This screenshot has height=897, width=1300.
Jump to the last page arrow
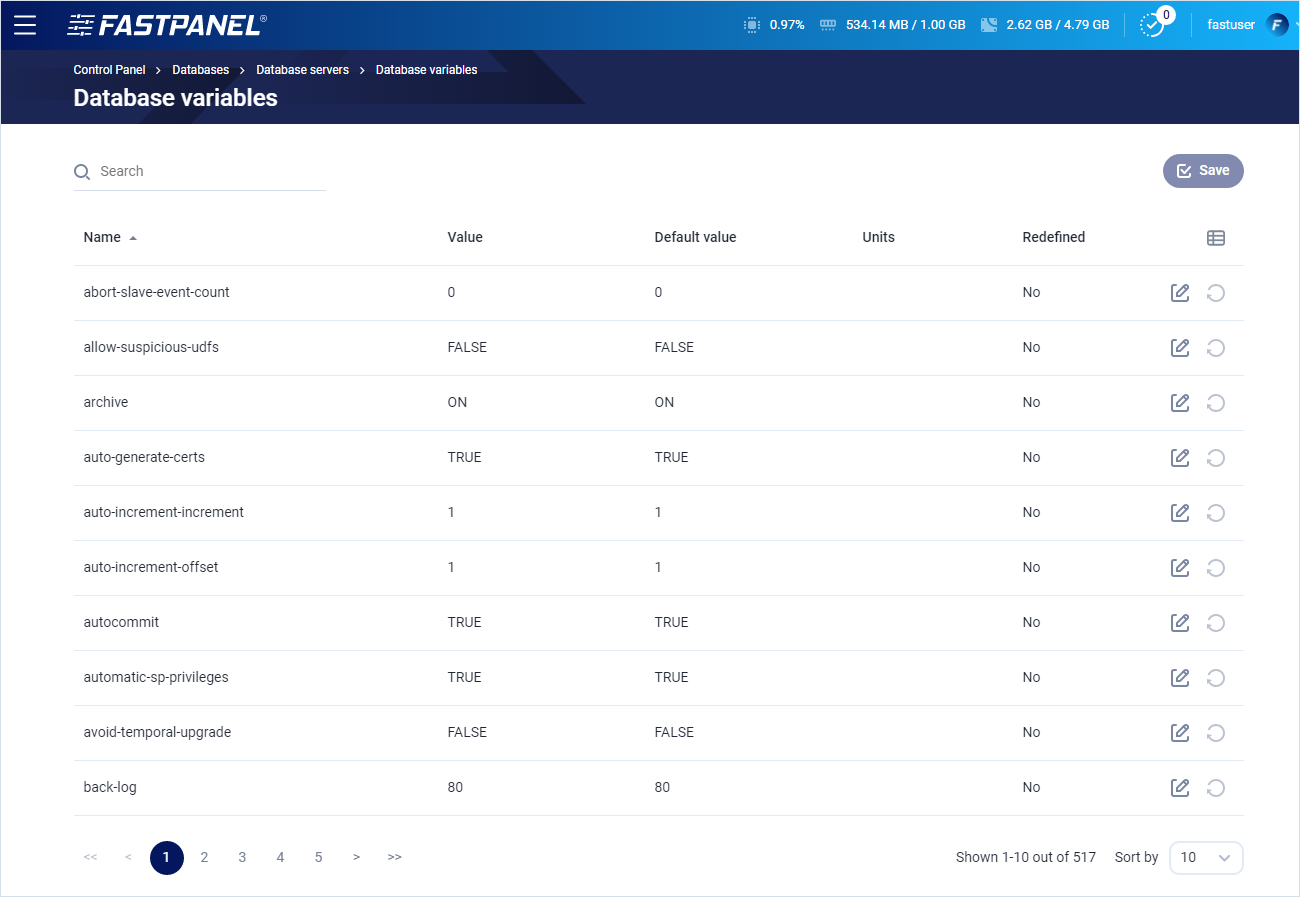[x=394, y=858]
